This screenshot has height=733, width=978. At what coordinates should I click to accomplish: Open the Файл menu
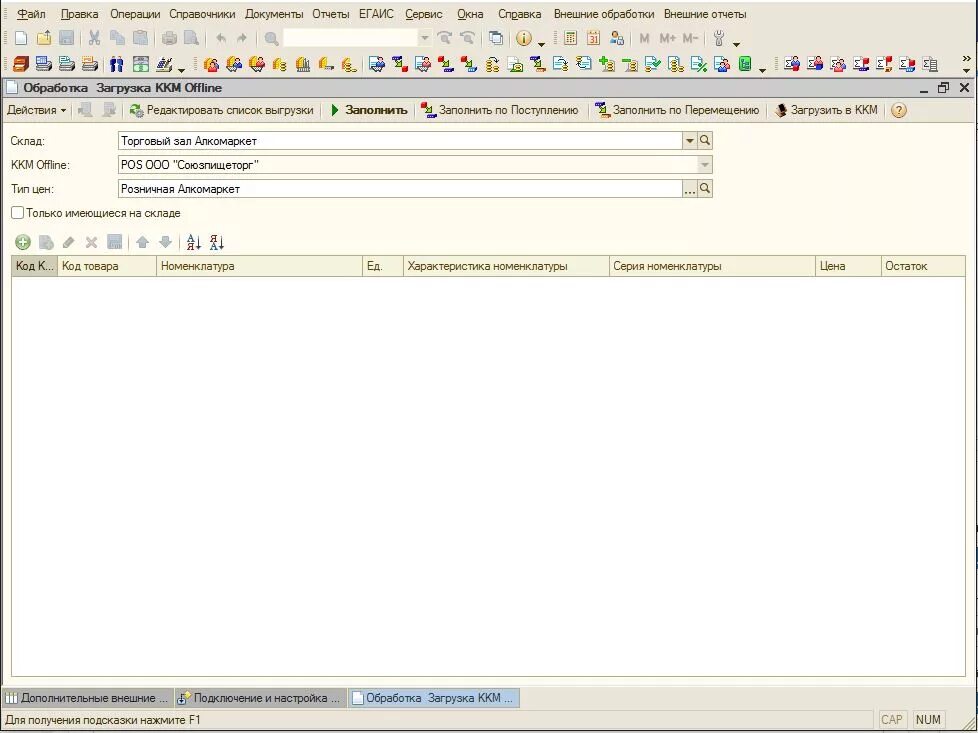coord(31,14)
